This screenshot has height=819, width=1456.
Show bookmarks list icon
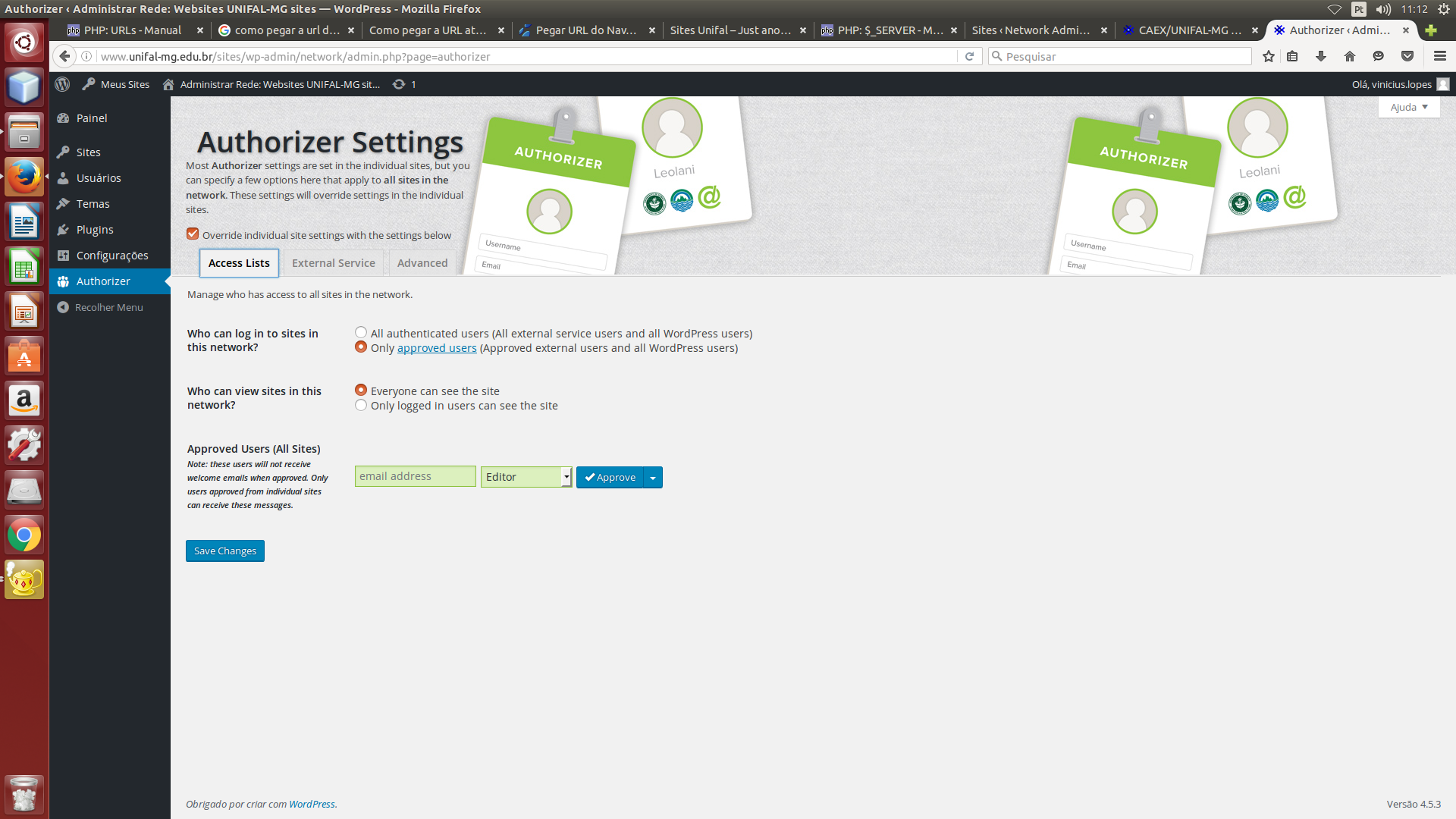click(1293, 56)
